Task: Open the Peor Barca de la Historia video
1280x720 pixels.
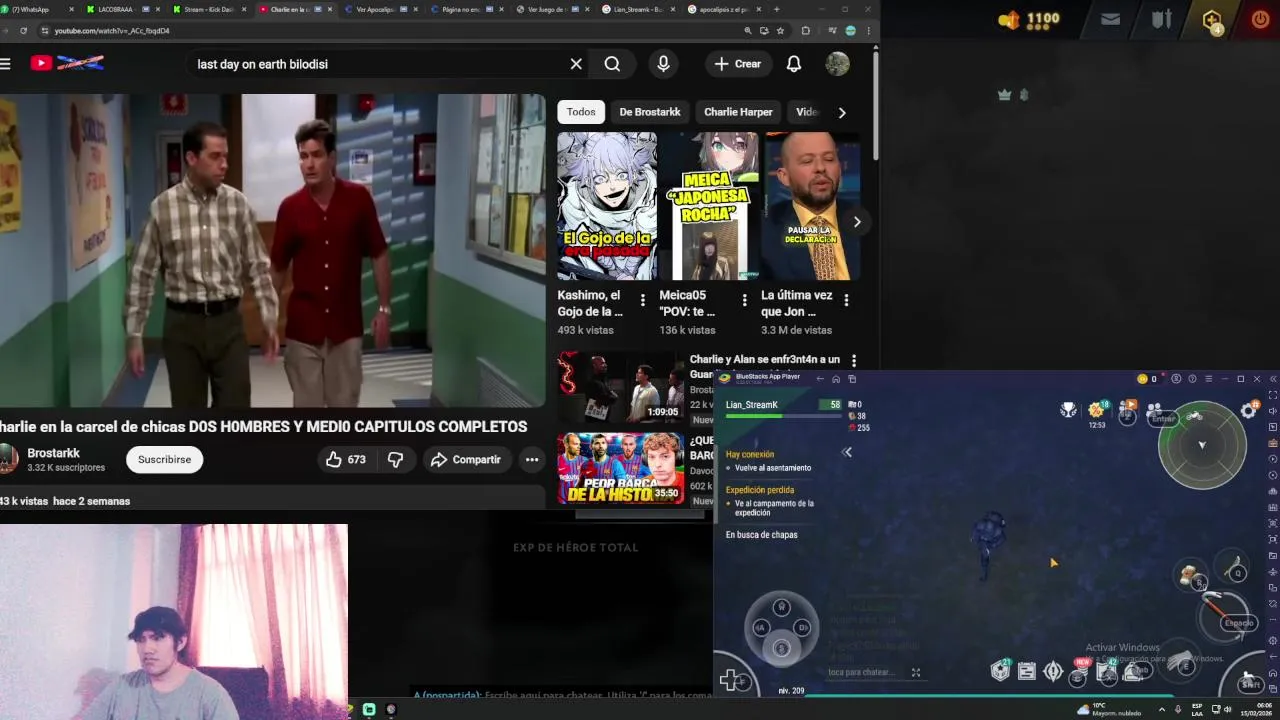Action: click(620, 468)
